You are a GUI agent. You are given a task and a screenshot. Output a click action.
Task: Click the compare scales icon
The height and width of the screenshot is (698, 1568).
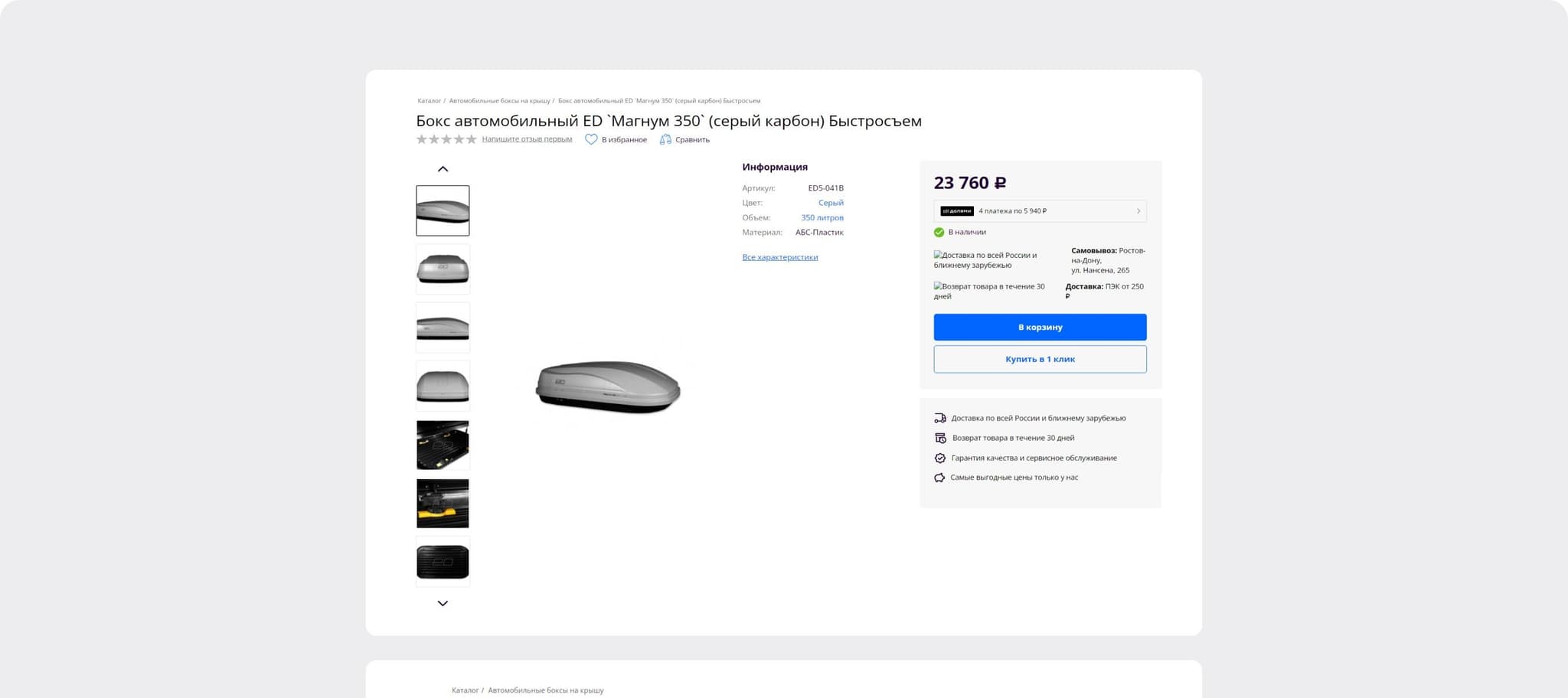click(x=665, y=139)
